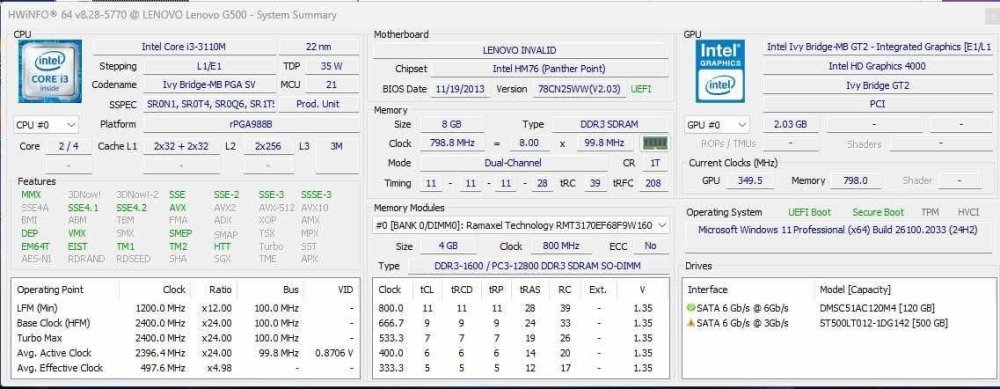
Task: Click the 8 GB memory size field
Action: pos(451,124)
